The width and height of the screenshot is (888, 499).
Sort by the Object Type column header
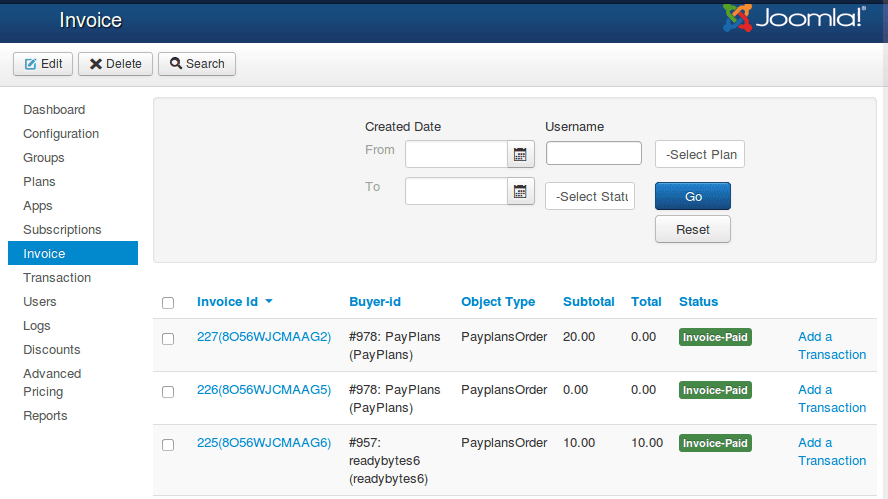pyautogui.click(x=498, y=302)
